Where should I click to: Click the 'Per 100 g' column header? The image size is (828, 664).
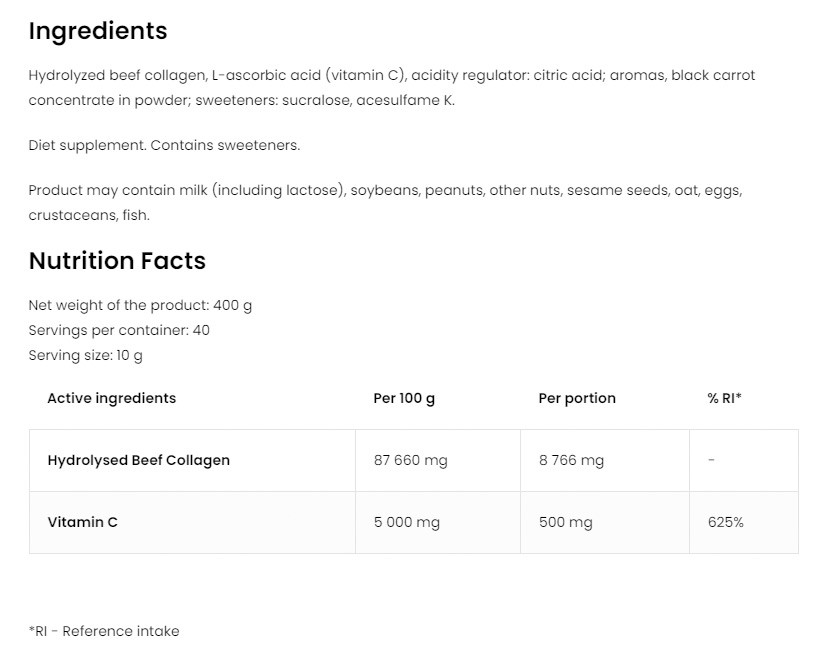click(x=404, y=398)
